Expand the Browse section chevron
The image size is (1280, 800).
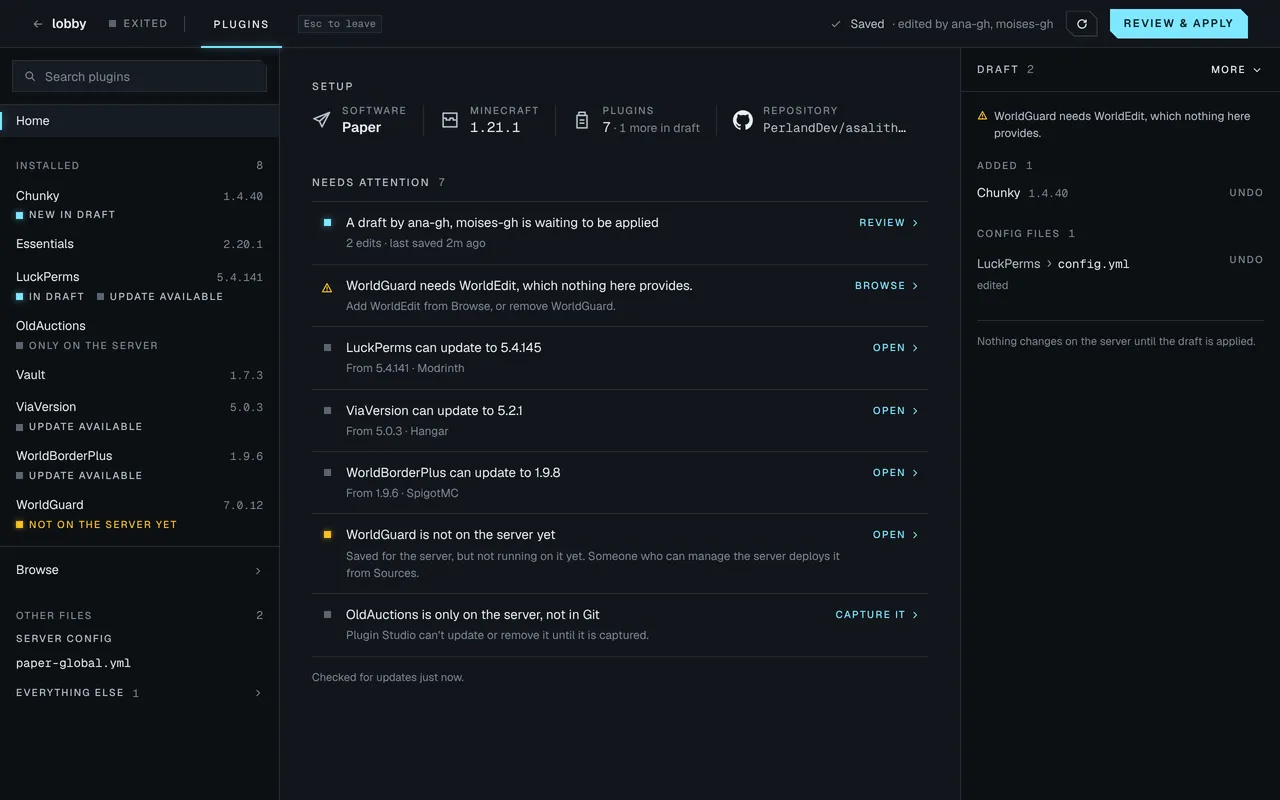[x=258, y=571]
